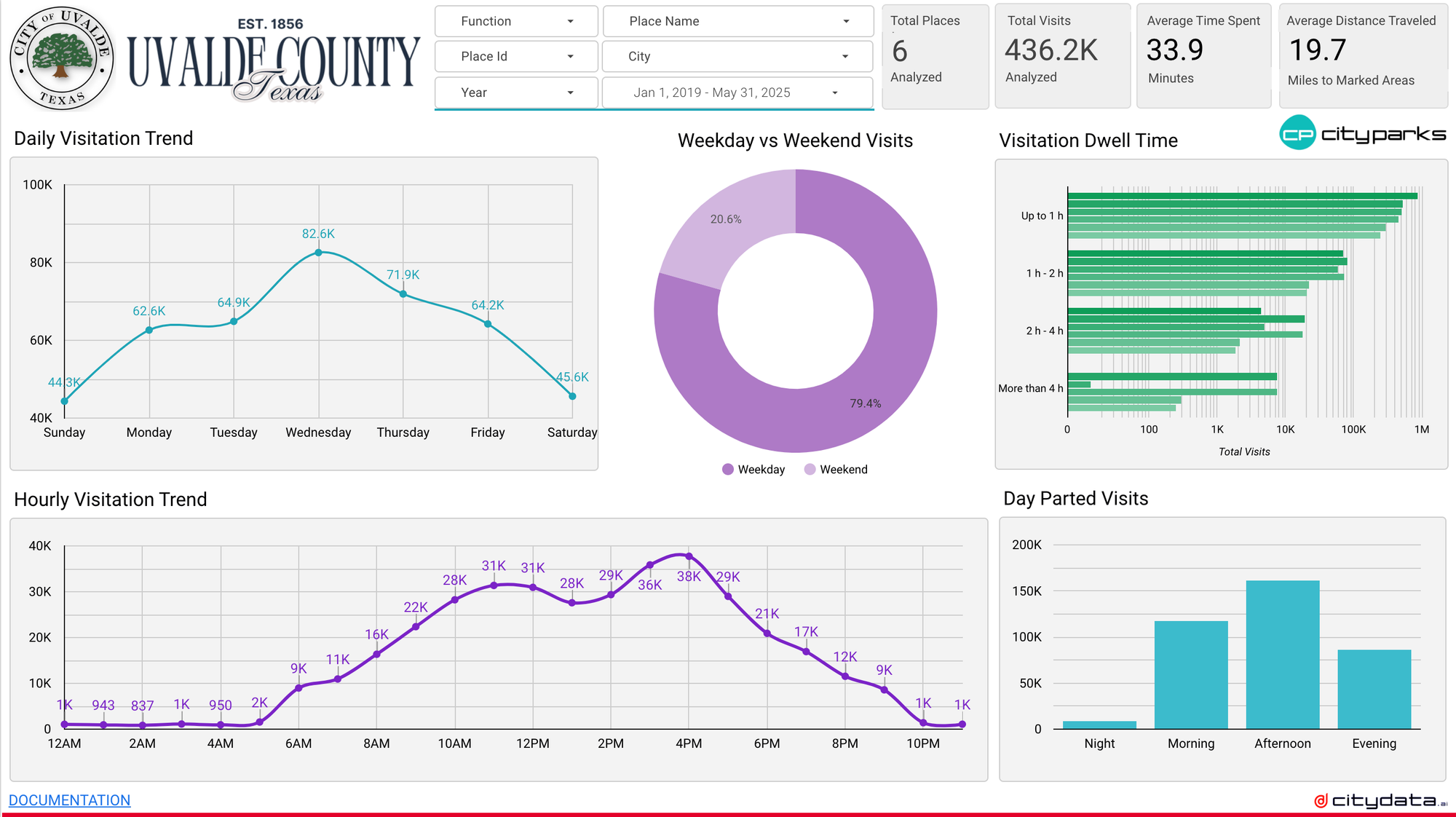The image size is (1456, 817).
Task: Click the citydata.ai logo
Action: click(x=1380, y=800)
